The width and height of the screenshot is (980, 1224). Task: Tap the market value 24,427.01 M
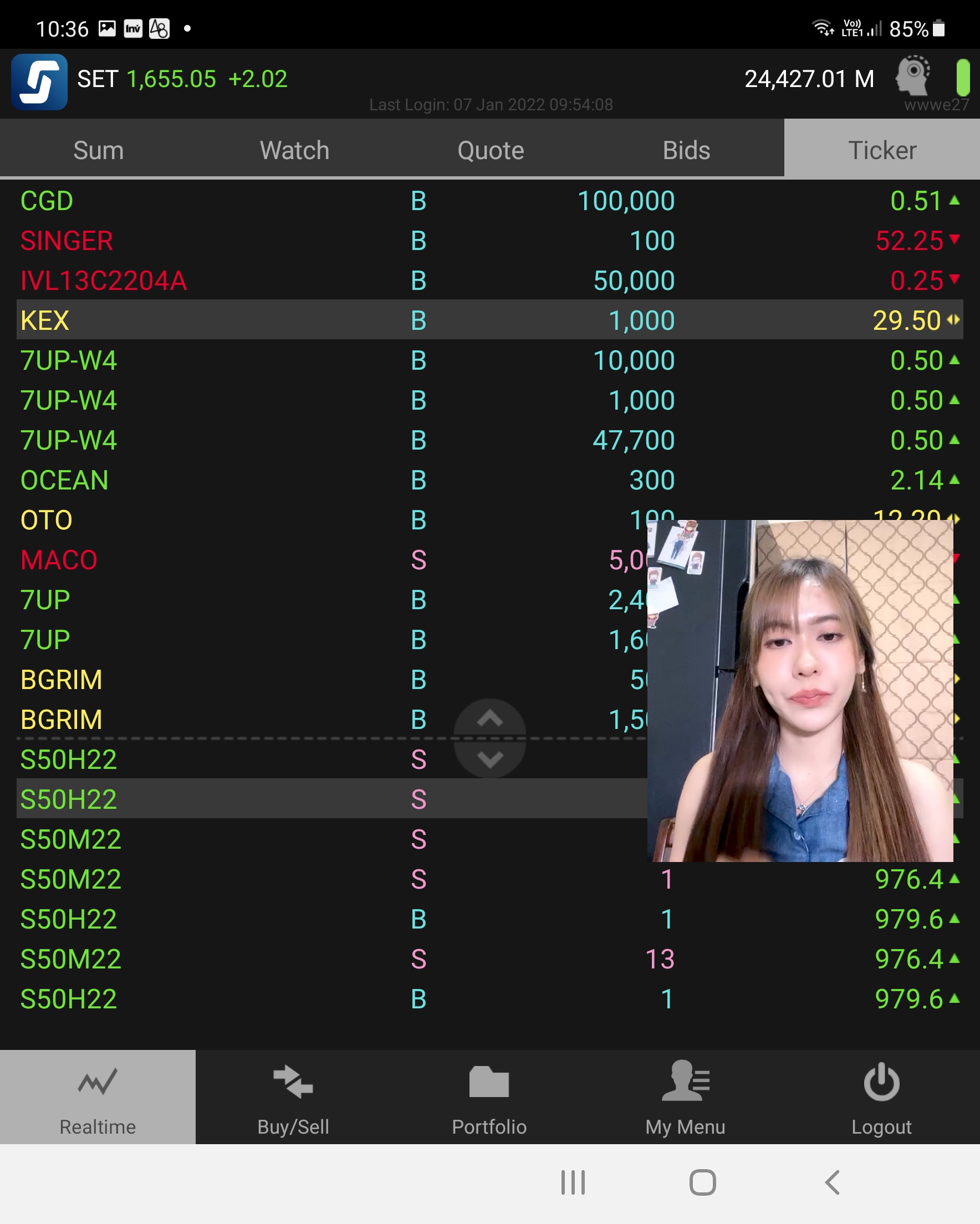(809, 79)
